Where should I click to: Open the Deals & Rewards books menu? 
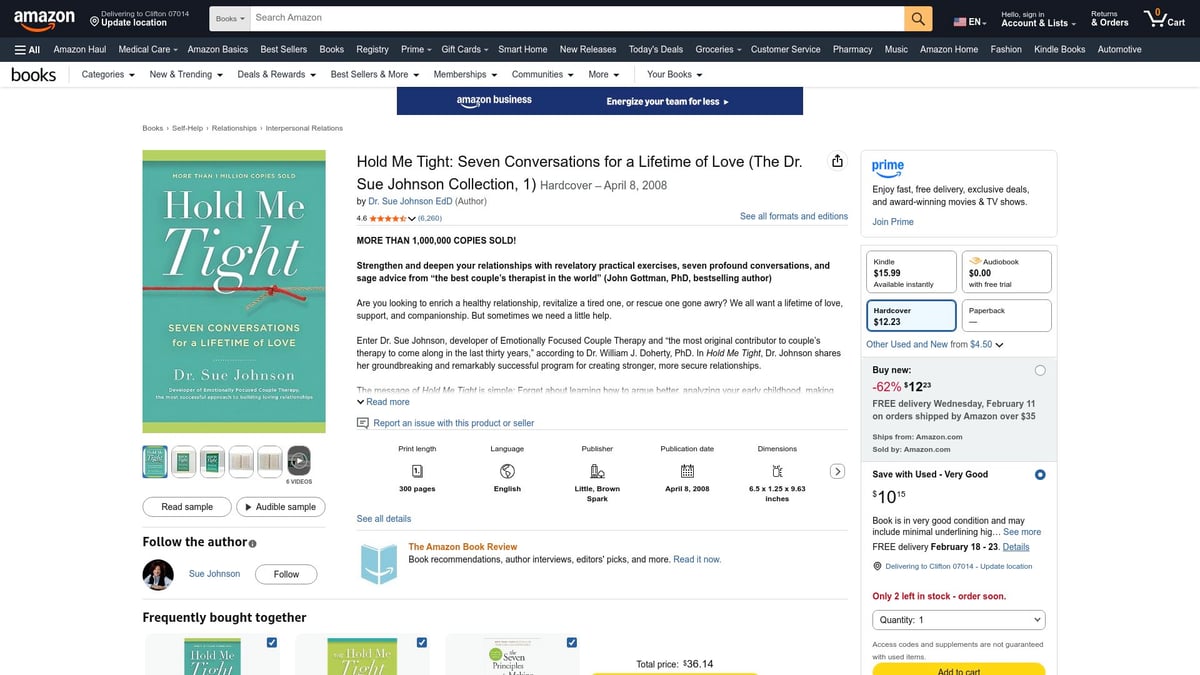(276, 74)
